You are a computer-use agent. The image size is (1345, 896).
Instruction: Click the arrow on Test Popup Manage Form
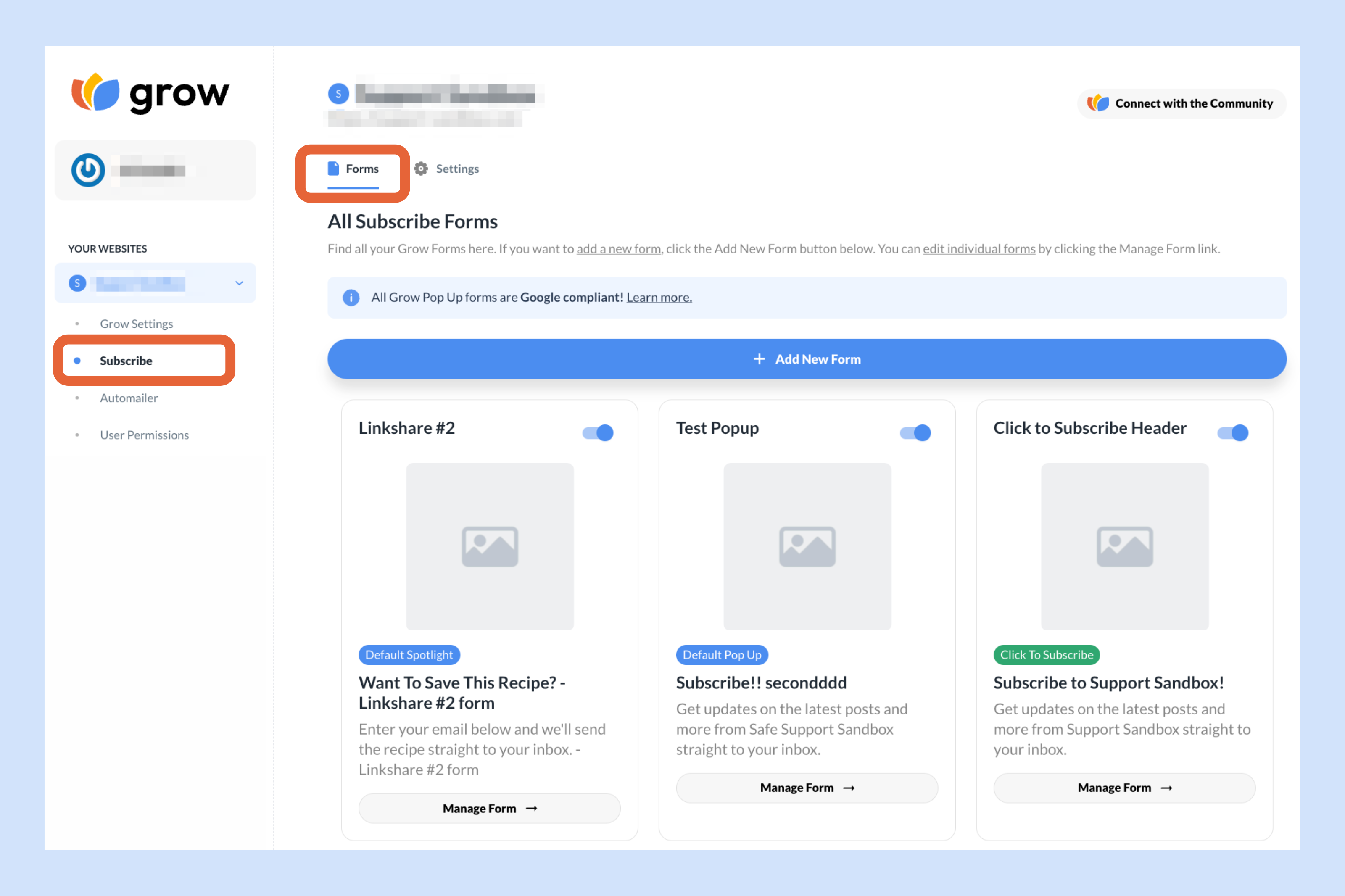849,788
